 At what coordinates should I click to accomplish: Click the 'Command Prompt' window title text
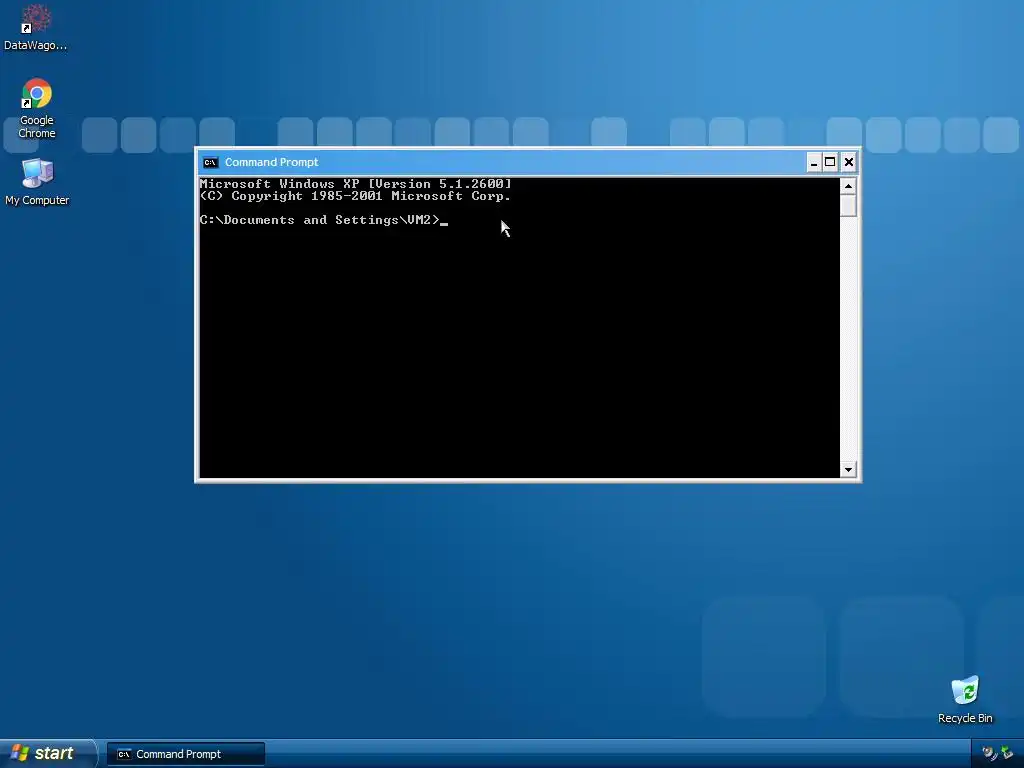coord(272,163)
